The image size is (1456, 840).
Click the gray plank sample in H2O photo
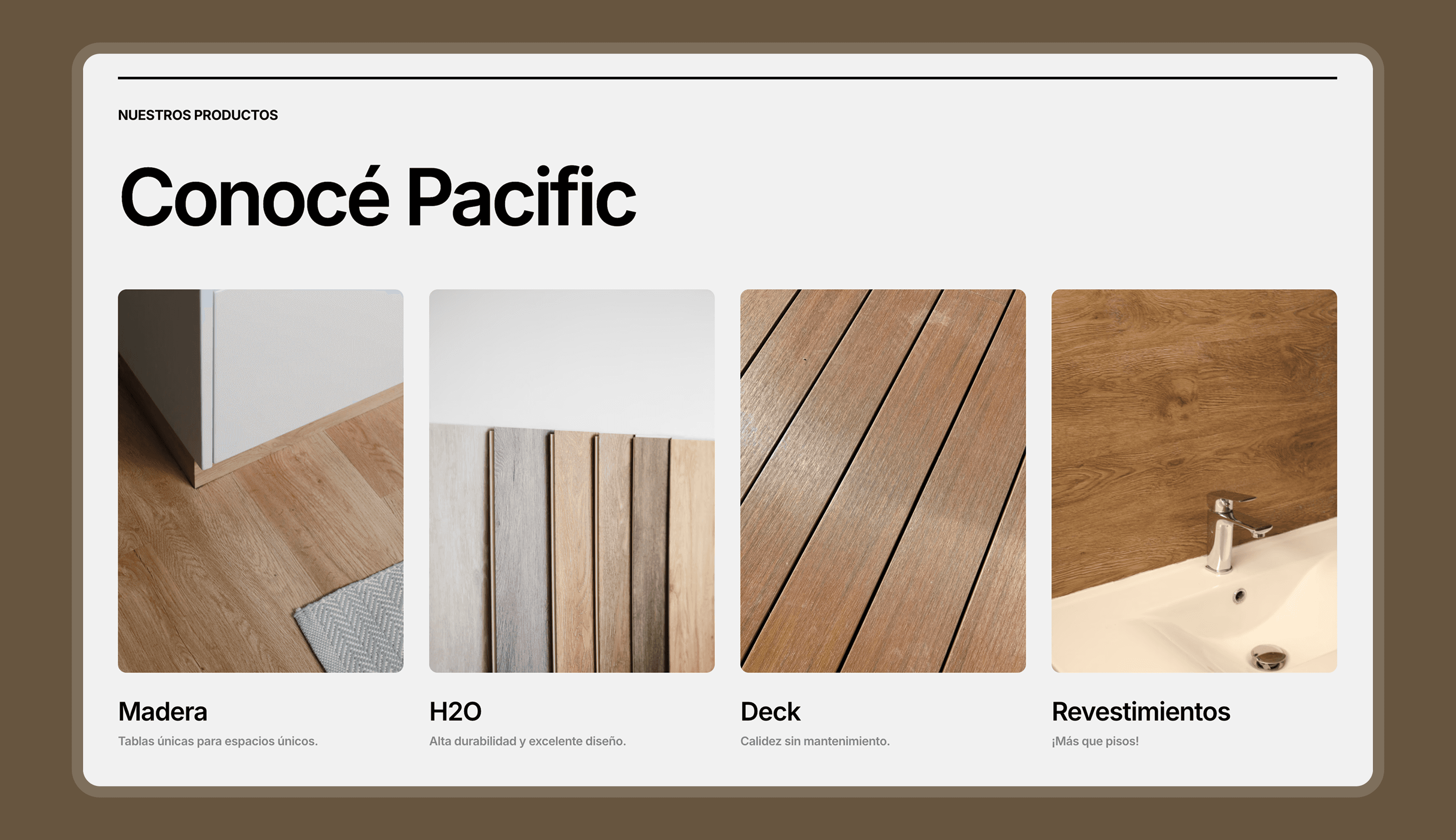[521, 548]
